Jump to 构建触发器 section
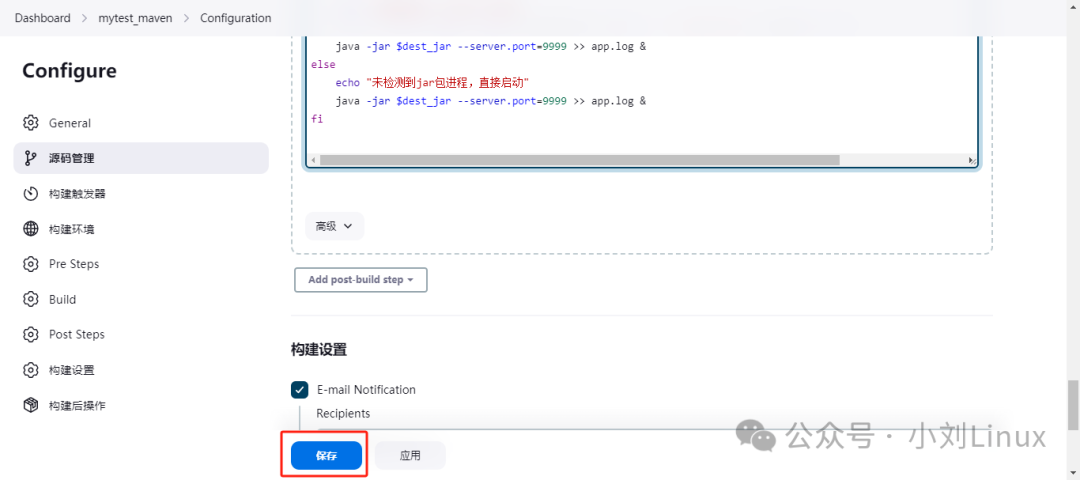This screenshot has width=1080, height=480. (x=141, y=194)
